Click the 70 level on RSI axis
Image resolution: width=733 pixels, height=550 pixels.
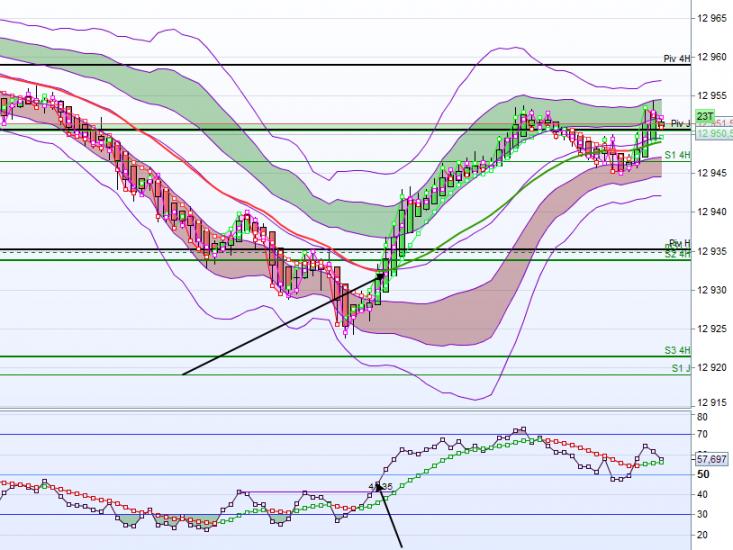[702, 434]
